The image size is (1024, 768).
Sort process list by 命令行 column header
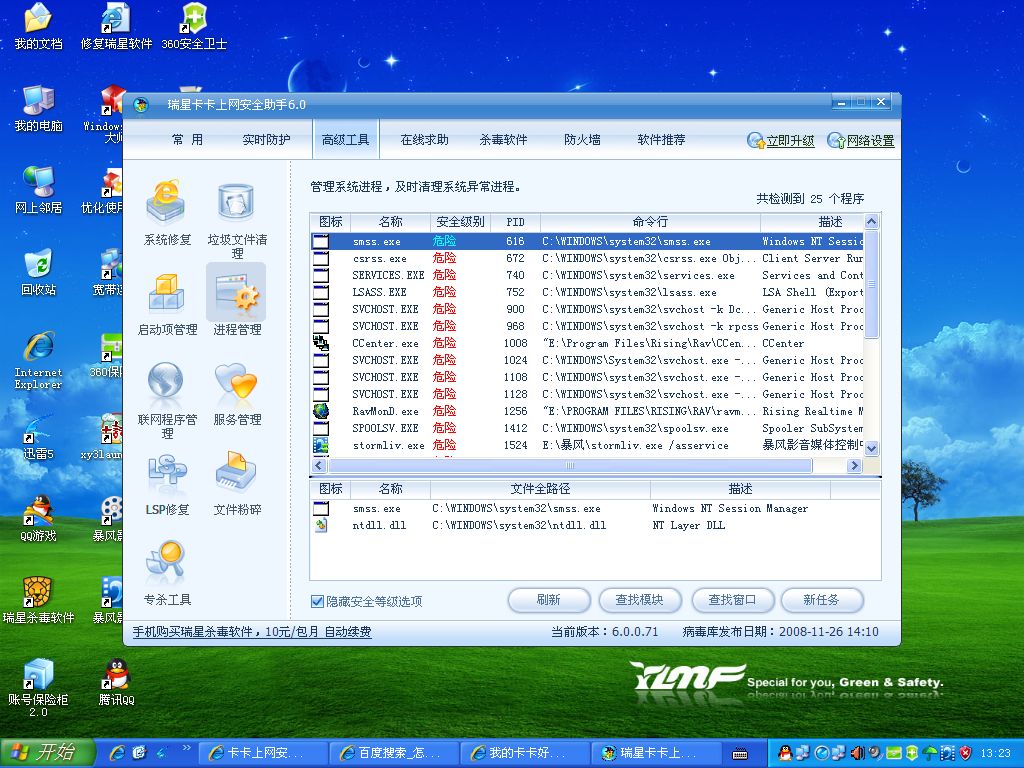click(650, 222)
